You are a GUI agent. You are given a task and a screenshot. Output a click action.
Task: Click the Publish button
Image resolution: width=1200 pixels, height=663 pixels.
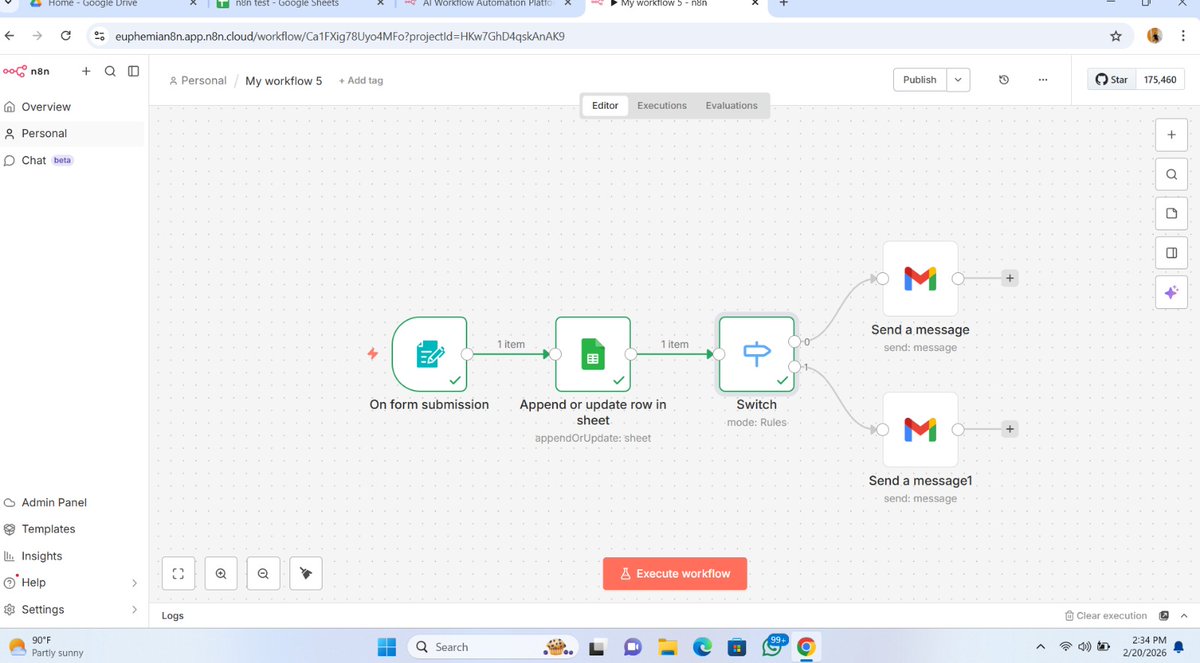tap(920, 80)
